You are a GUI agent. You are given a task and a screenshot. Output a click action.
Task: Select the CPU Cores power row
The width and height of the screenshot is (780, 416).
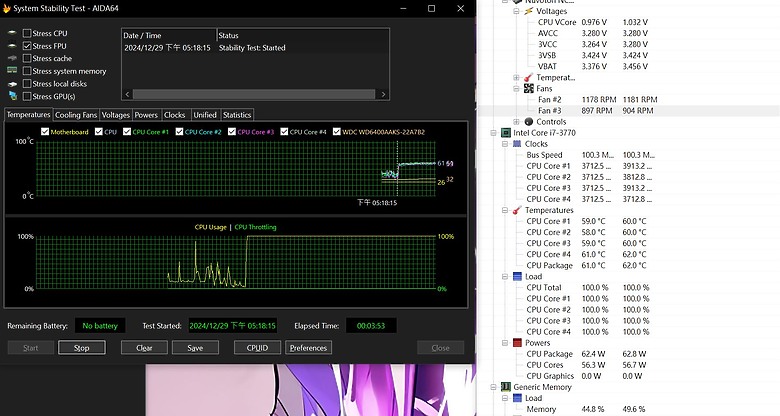(x=629, y=365)
